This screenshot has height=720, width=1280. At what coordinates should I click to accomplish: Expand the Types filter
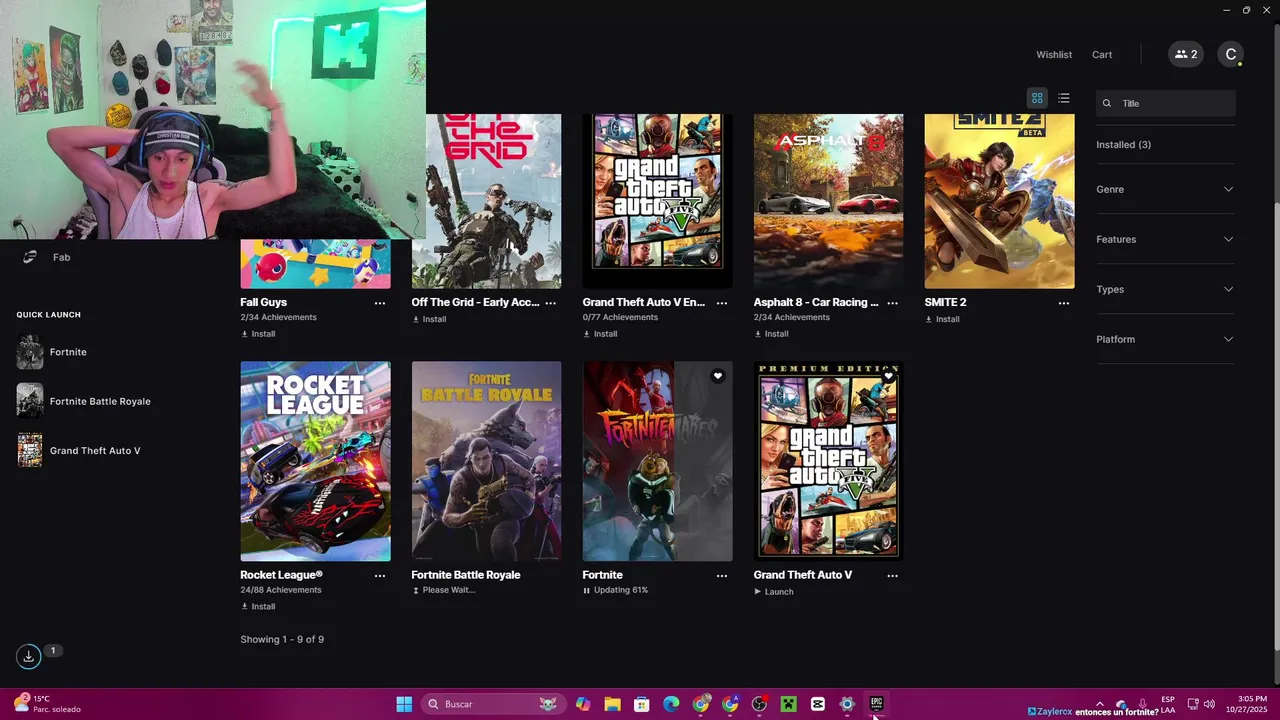1165,289
